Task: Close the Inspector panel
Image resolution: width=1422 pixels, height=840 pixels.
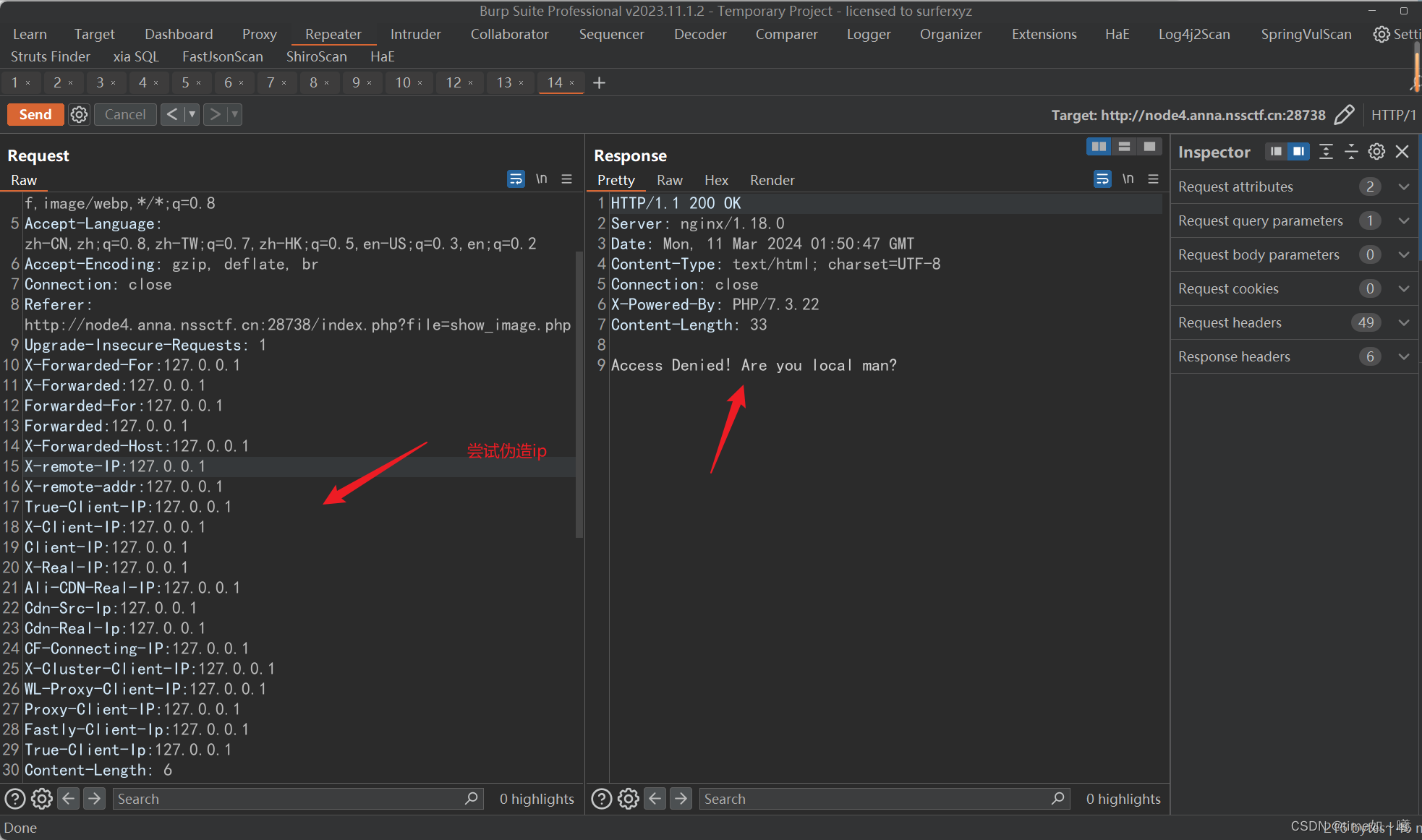Action: click(x=1402, y=151)
